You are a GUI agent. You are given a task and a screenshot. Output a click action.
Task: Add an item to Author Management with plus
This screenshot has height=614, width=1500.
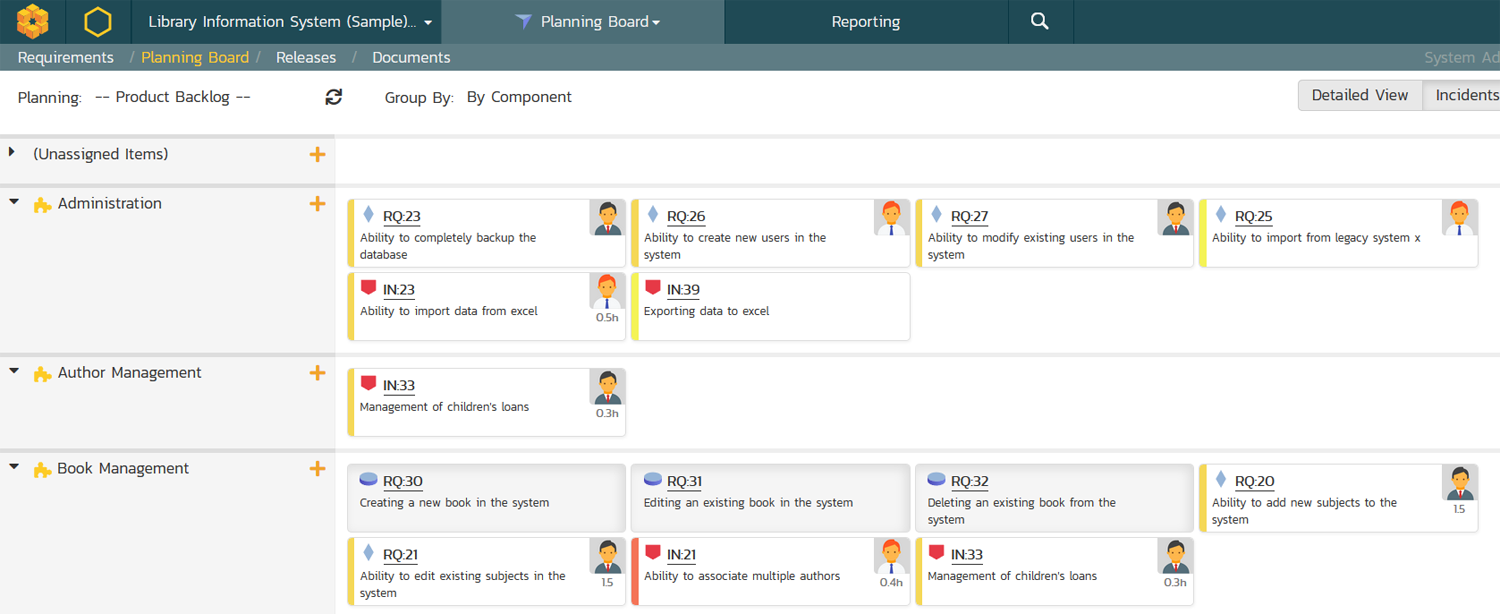click(317, 373)
